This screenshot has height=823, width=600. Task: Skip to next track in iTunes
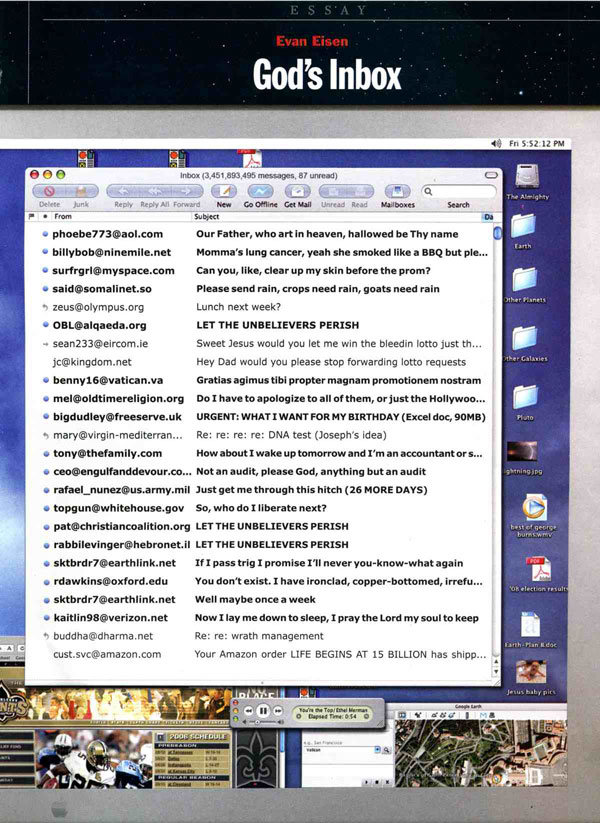coord(278,712)
